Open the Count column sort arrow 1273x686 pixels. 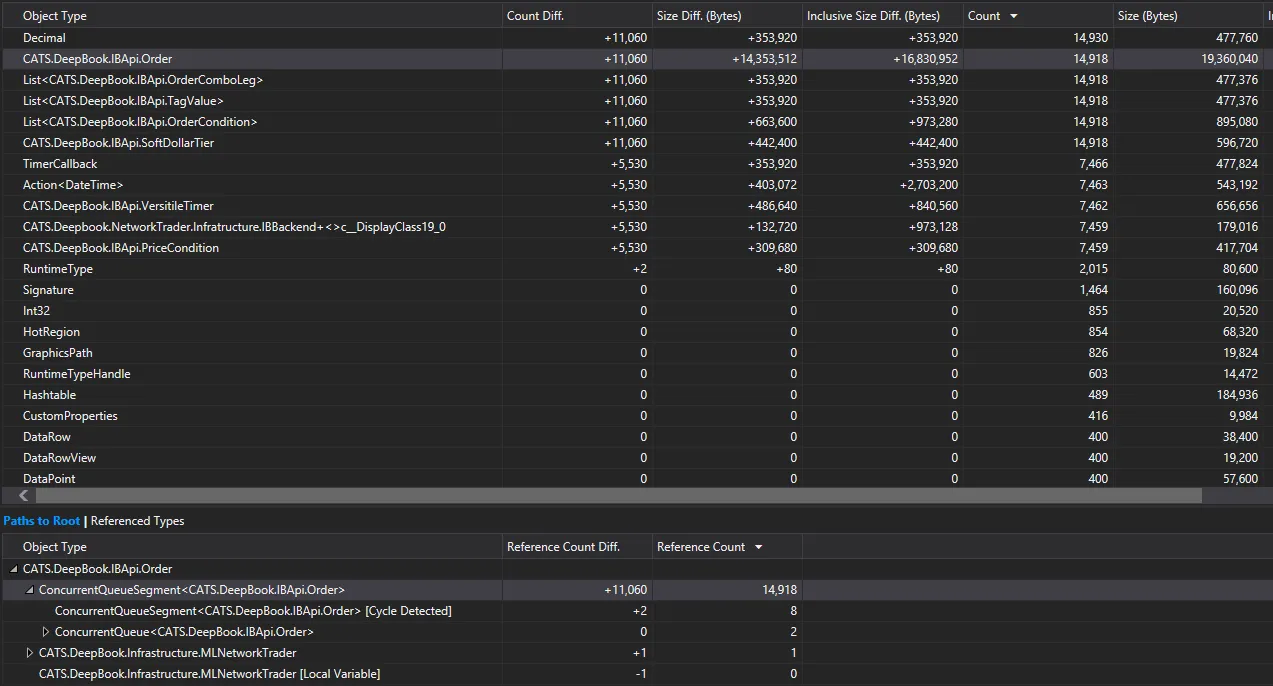[x=1014, y=16]
